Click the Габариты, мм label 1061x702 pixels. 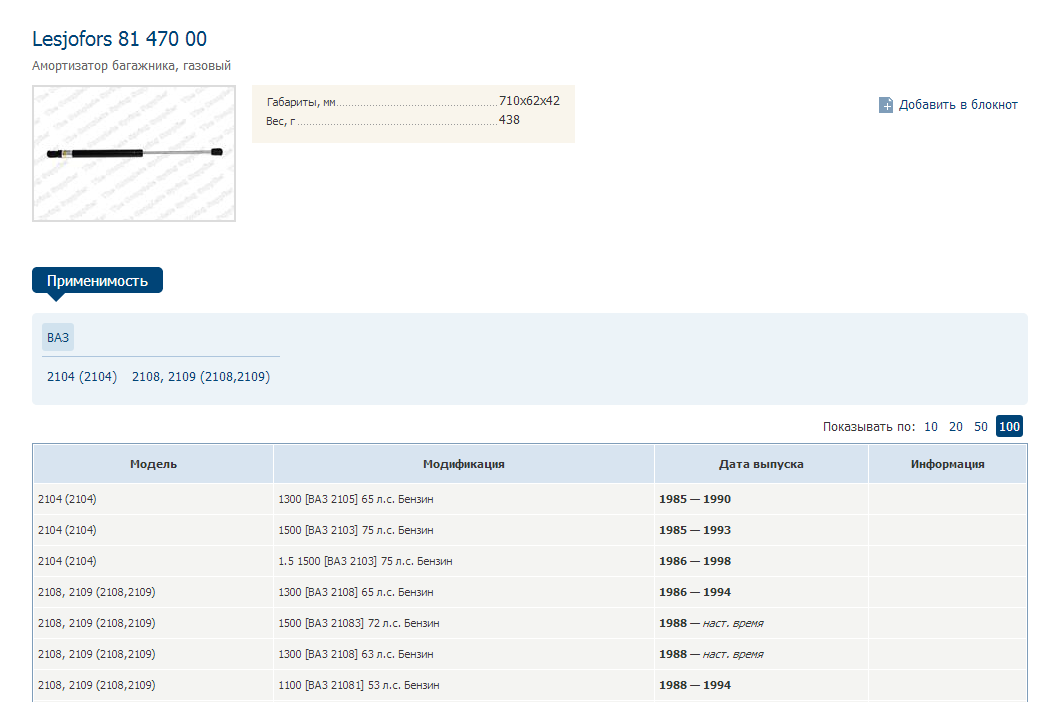point(301,102)
